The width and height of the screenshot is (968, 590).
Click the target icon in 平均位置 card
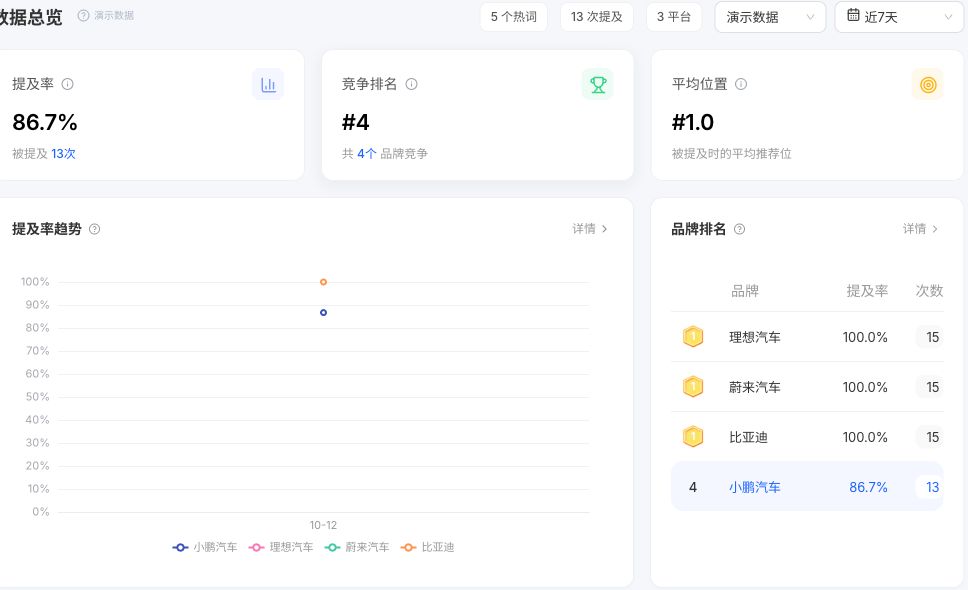(x=928, y=85)
